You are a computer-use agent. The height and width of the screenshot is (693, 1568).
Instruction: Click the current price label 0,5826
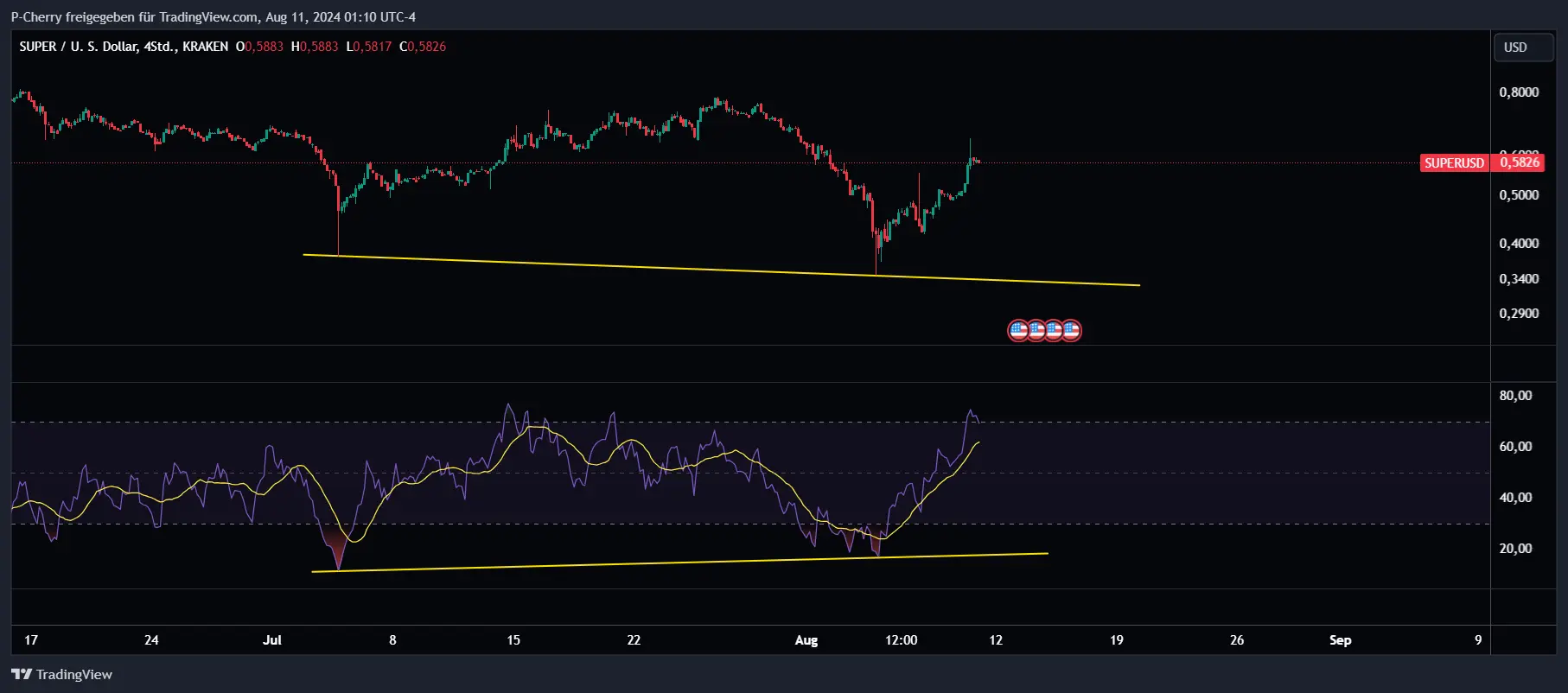(1519, 162)
